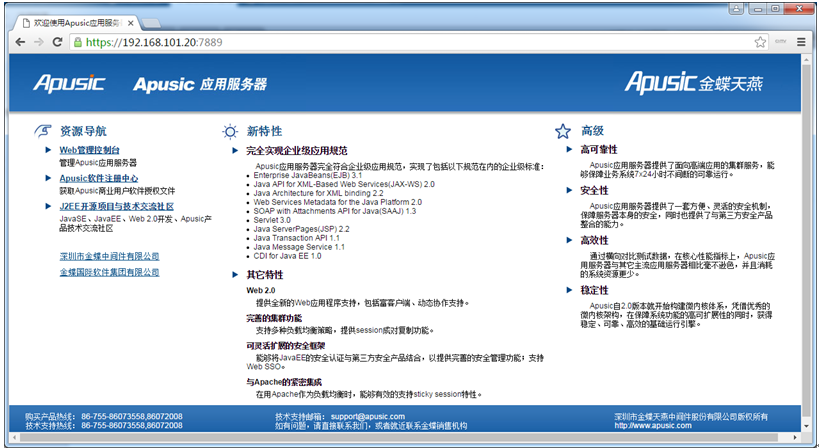Click the address bar URL field
This screenshot has width=819, height=448.
tap(418, 42)
